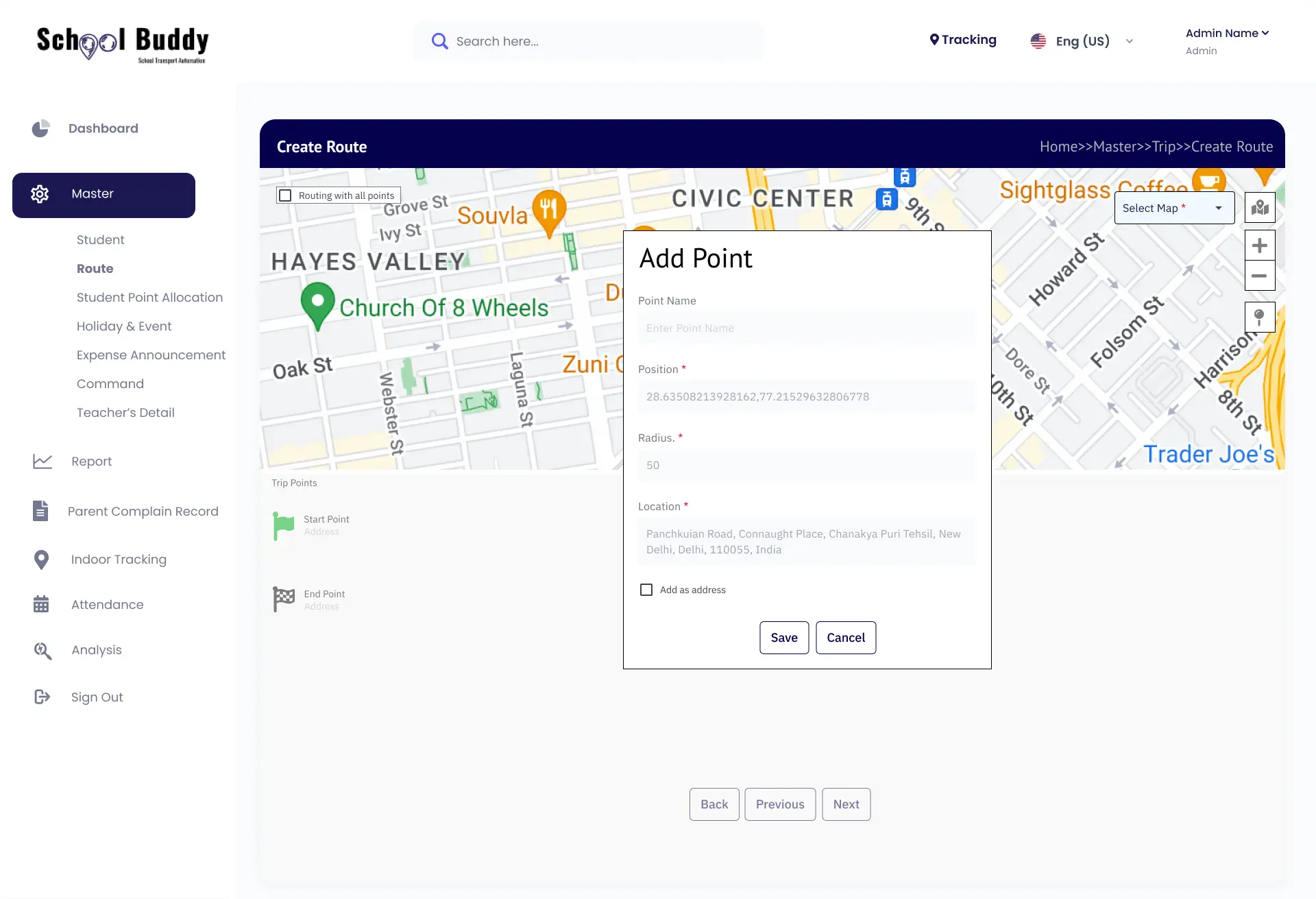Open Attendance calendar icon in sidebar
The image size is (1316, 899).
[41, 604]
